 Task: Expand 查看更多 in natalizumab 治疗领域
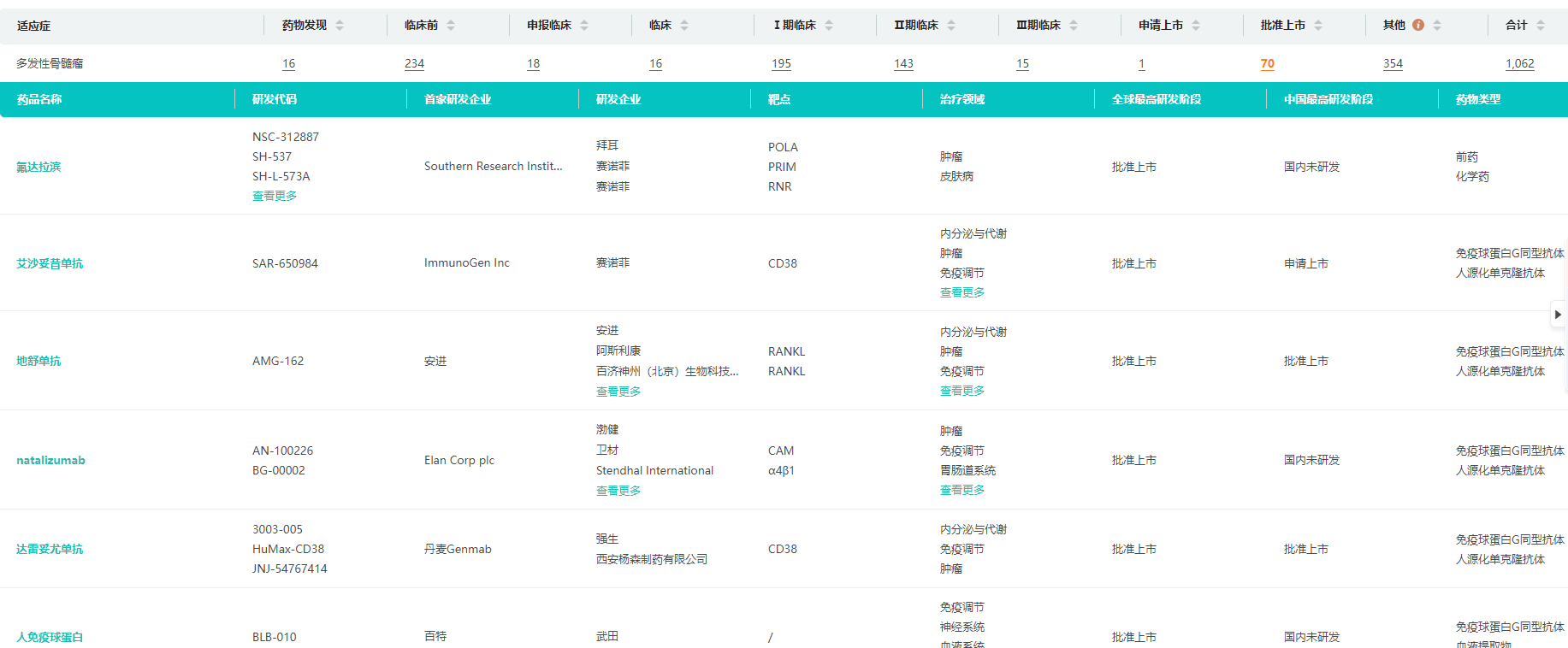(x=962, y=490)
